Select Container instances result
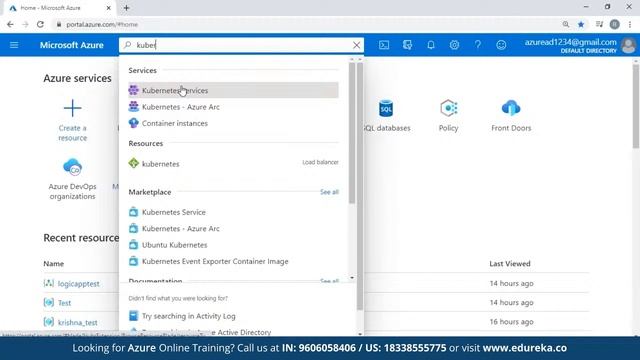The width and height of the screenshot is (640, 360). click(233, 123)
